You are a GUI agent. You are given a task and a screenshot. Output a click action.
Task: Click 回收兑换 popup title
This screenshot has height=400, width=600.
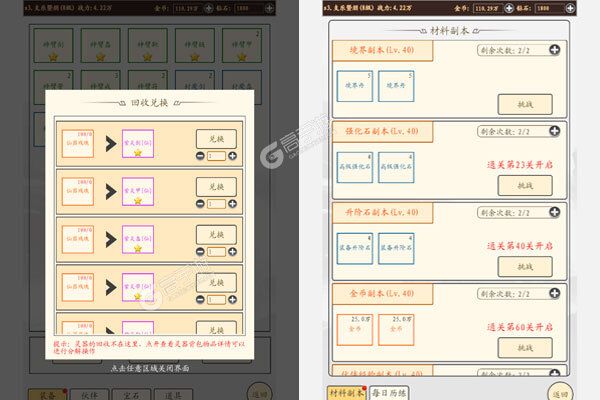[149, 103]
